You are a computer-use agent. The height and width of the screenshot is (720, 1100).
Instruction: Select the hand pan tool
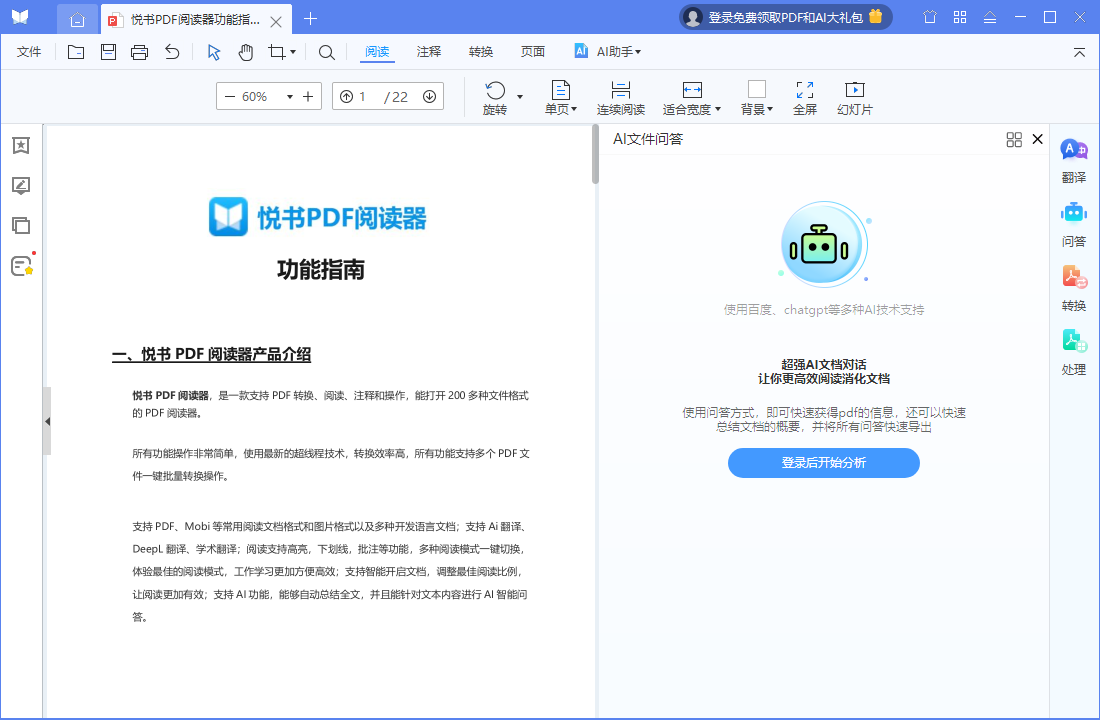245,51
